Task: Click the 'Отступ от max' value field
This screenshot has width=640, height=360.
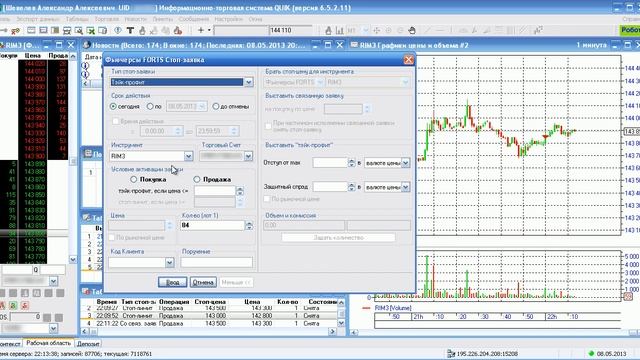Action: tap(329, 163)
